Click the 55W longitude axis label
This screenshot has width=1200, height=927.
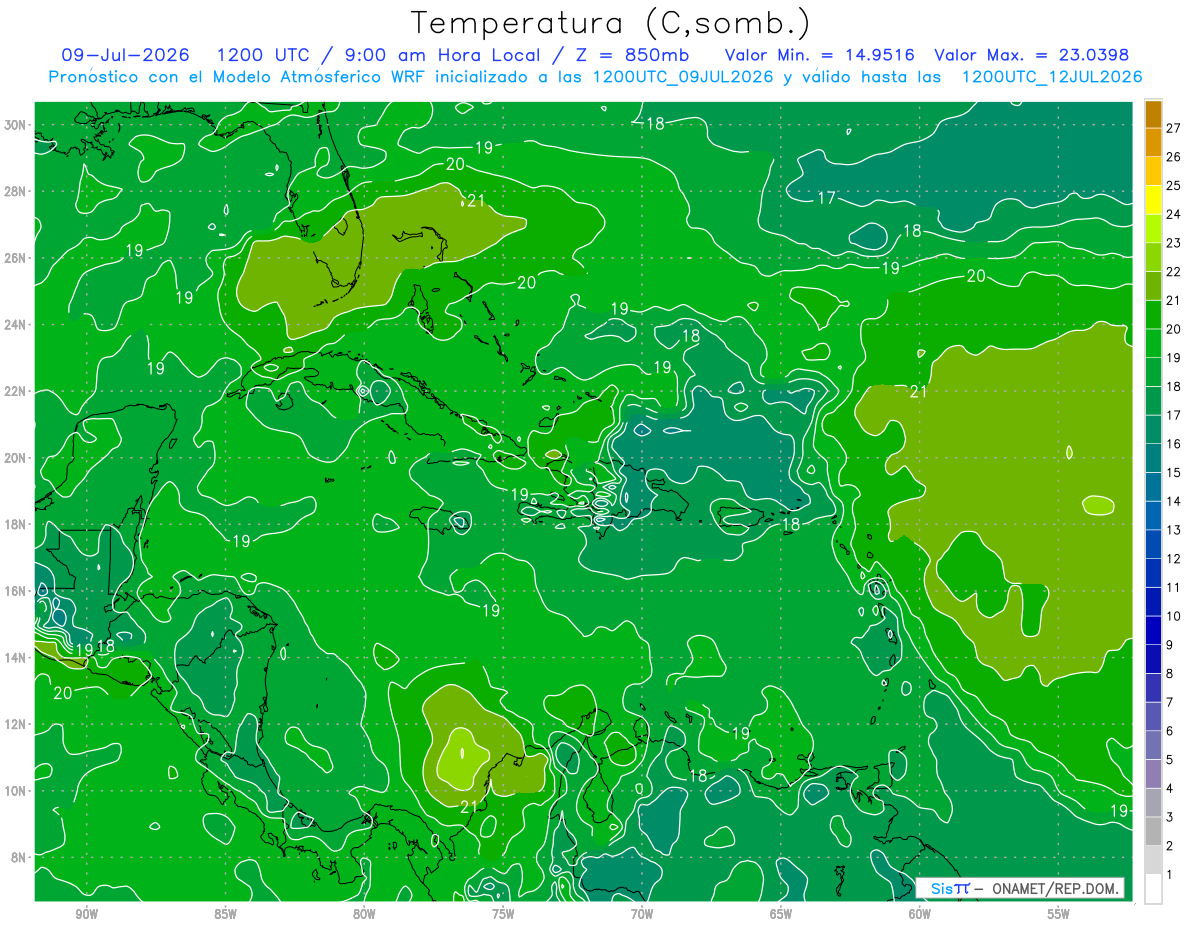pos(1059,914)
